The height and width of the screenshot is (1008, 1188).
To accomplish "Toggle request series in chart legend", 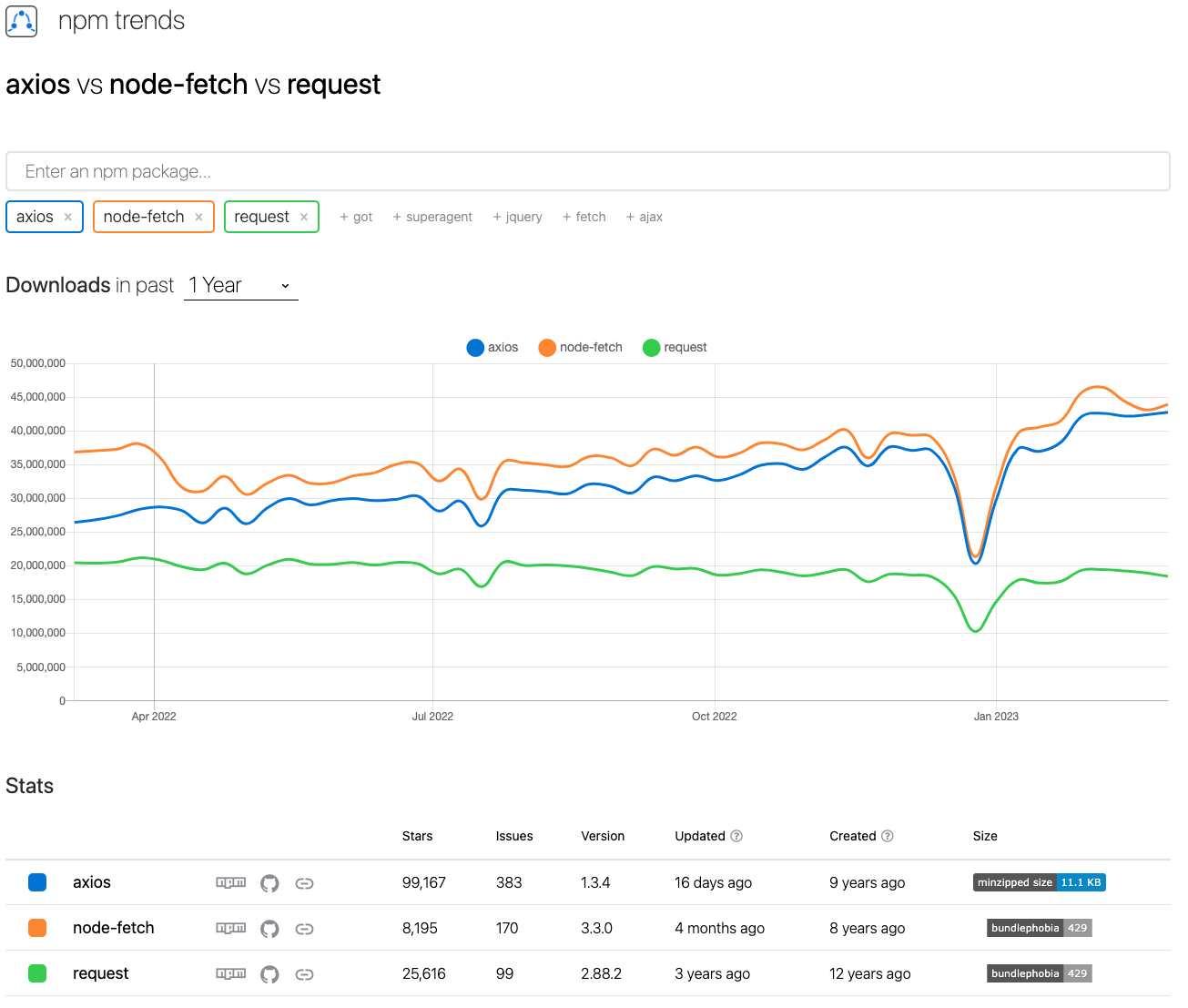I will point(675,348).
